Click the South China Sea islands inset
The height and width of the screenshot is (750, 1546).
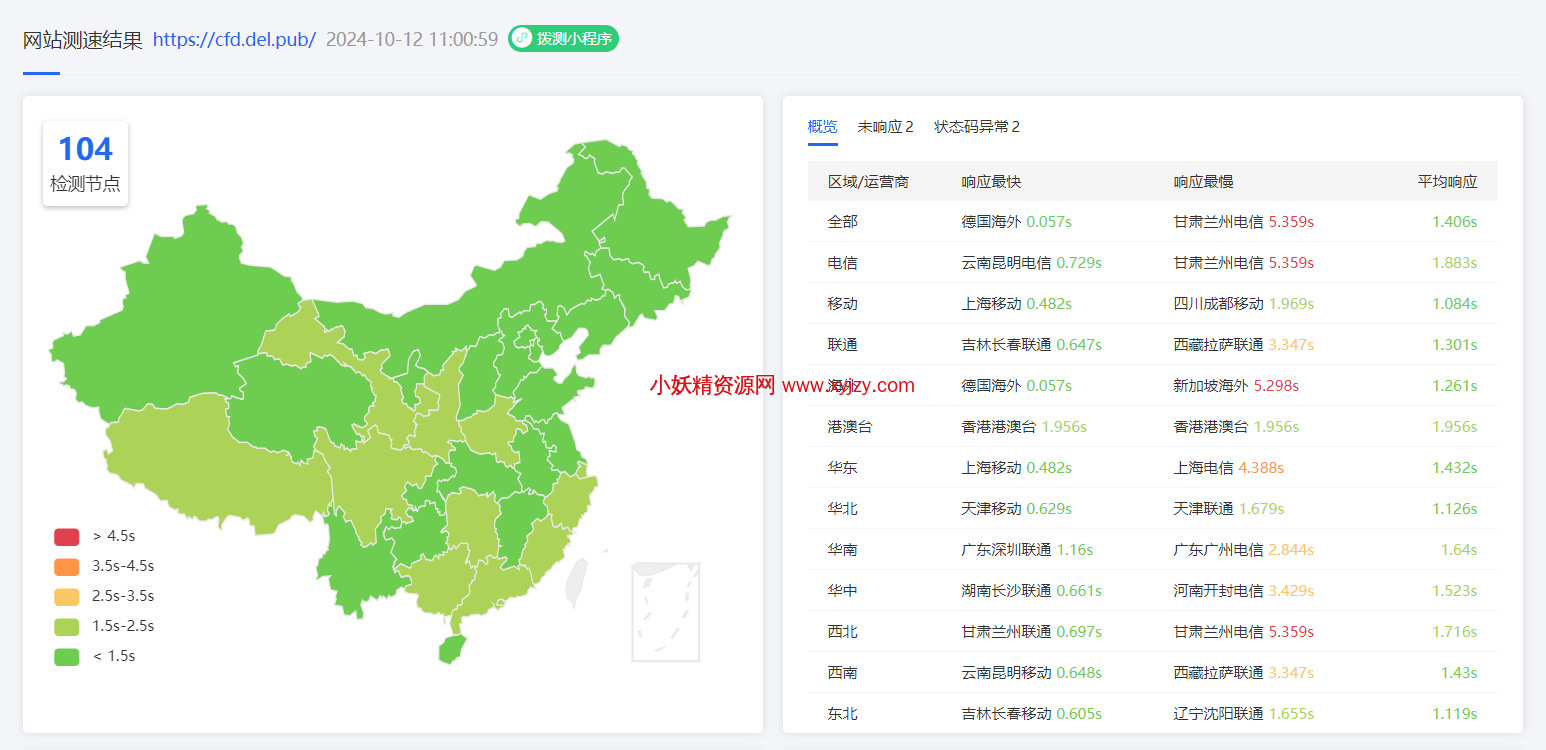pyautogui.click(x=665, y=611)
